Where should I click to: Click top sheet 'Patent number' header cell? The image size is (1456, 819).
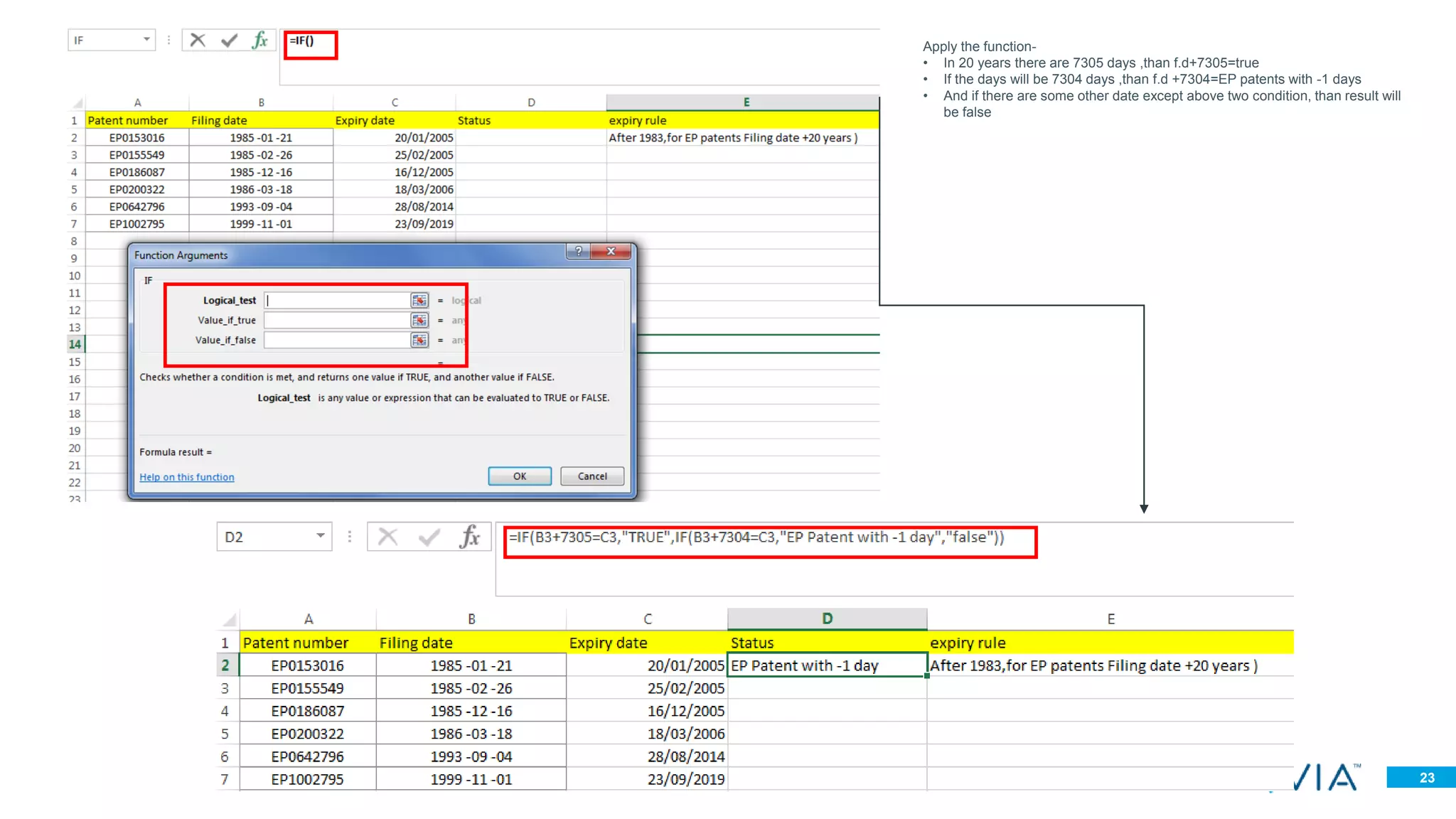click(137, 120)
